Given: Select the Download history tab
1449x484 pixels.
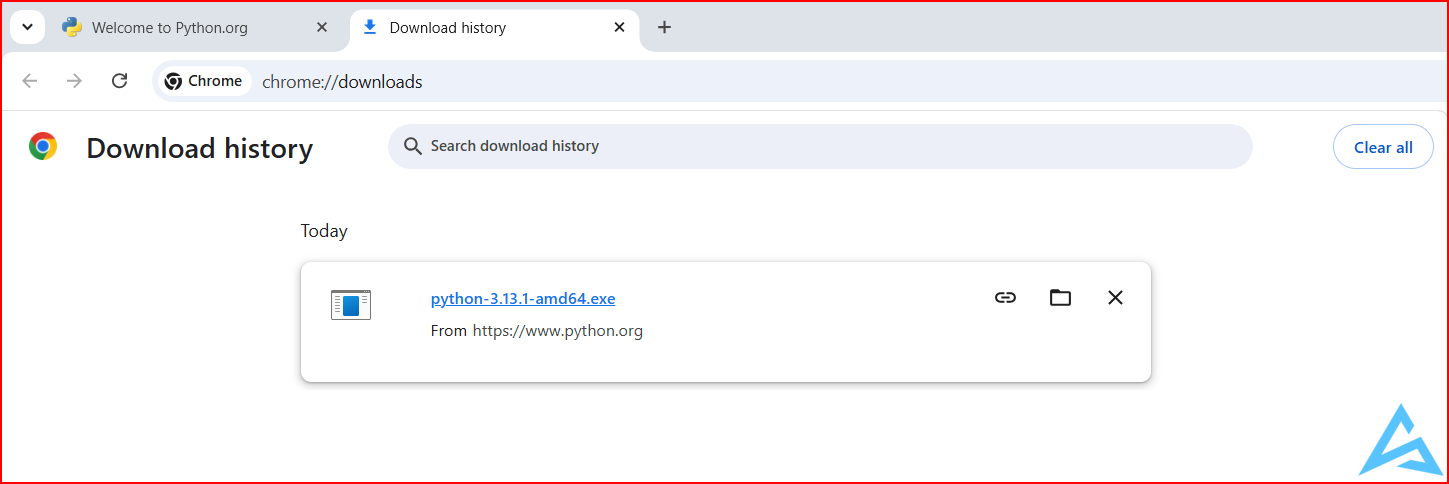Looking at the screenshot, I should [495, 28].
